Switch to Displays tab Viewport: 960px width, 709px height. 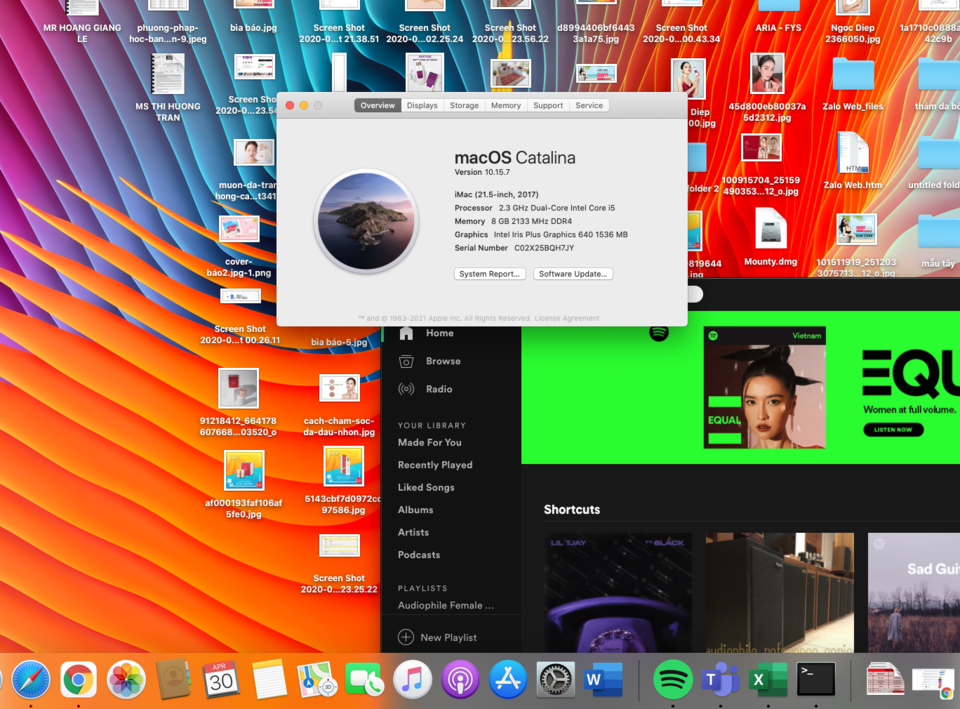point(422,105)
